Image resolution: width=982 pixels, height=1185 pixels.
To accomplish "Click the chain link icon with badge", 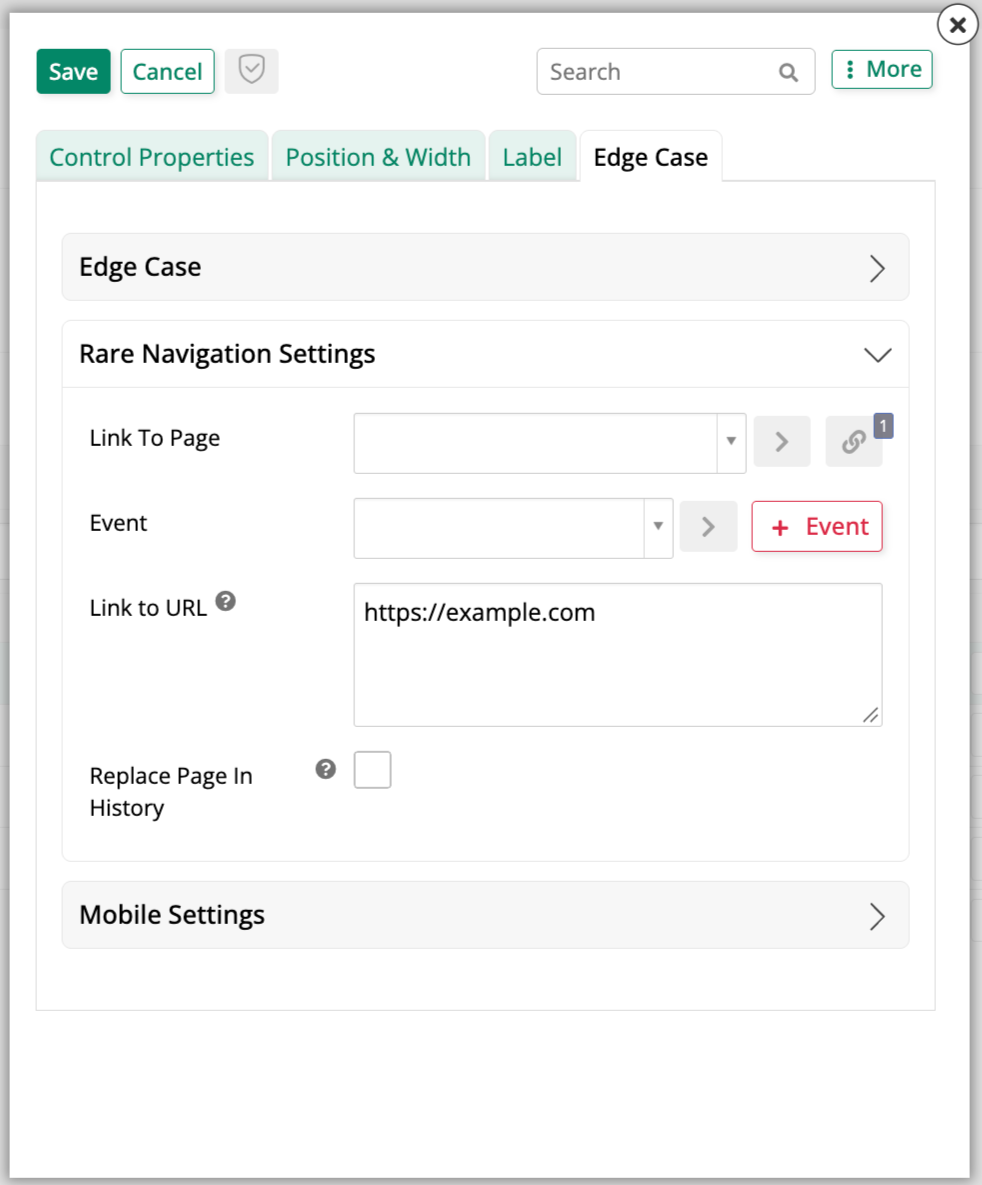I will [x=854, y=441].
